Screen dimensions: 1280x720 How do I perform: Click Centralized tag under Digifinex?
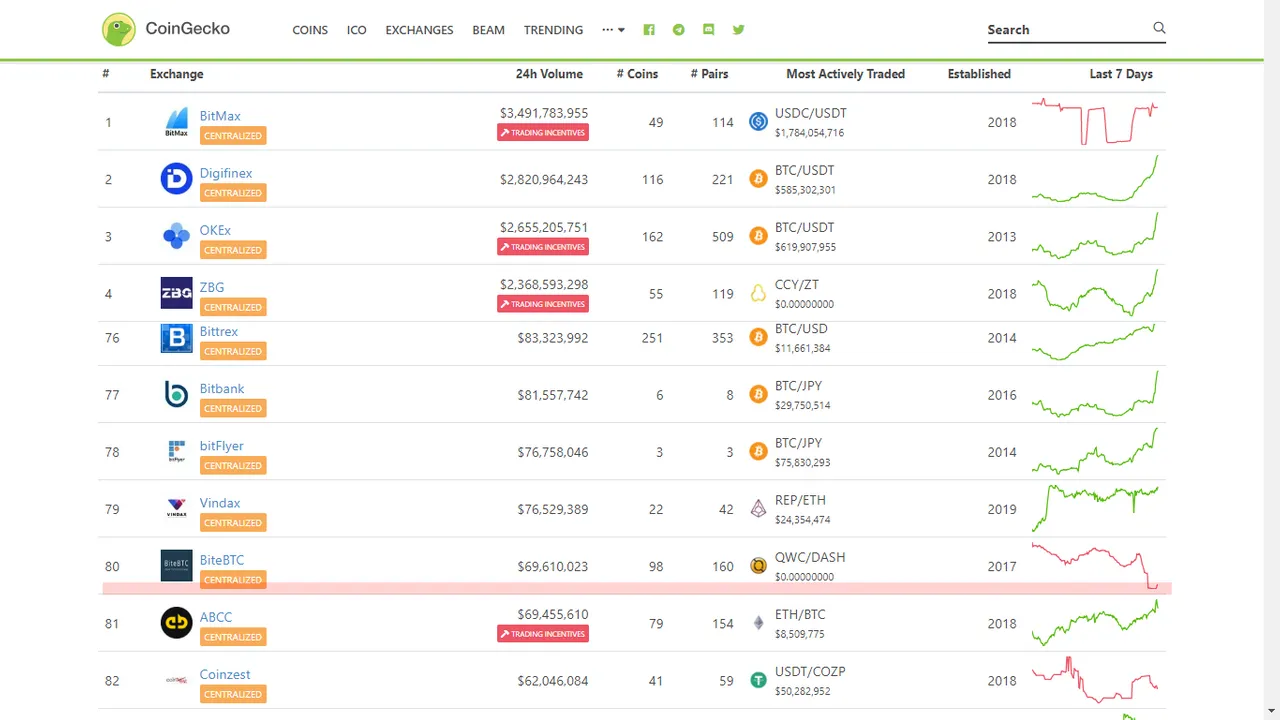point(233,193)
